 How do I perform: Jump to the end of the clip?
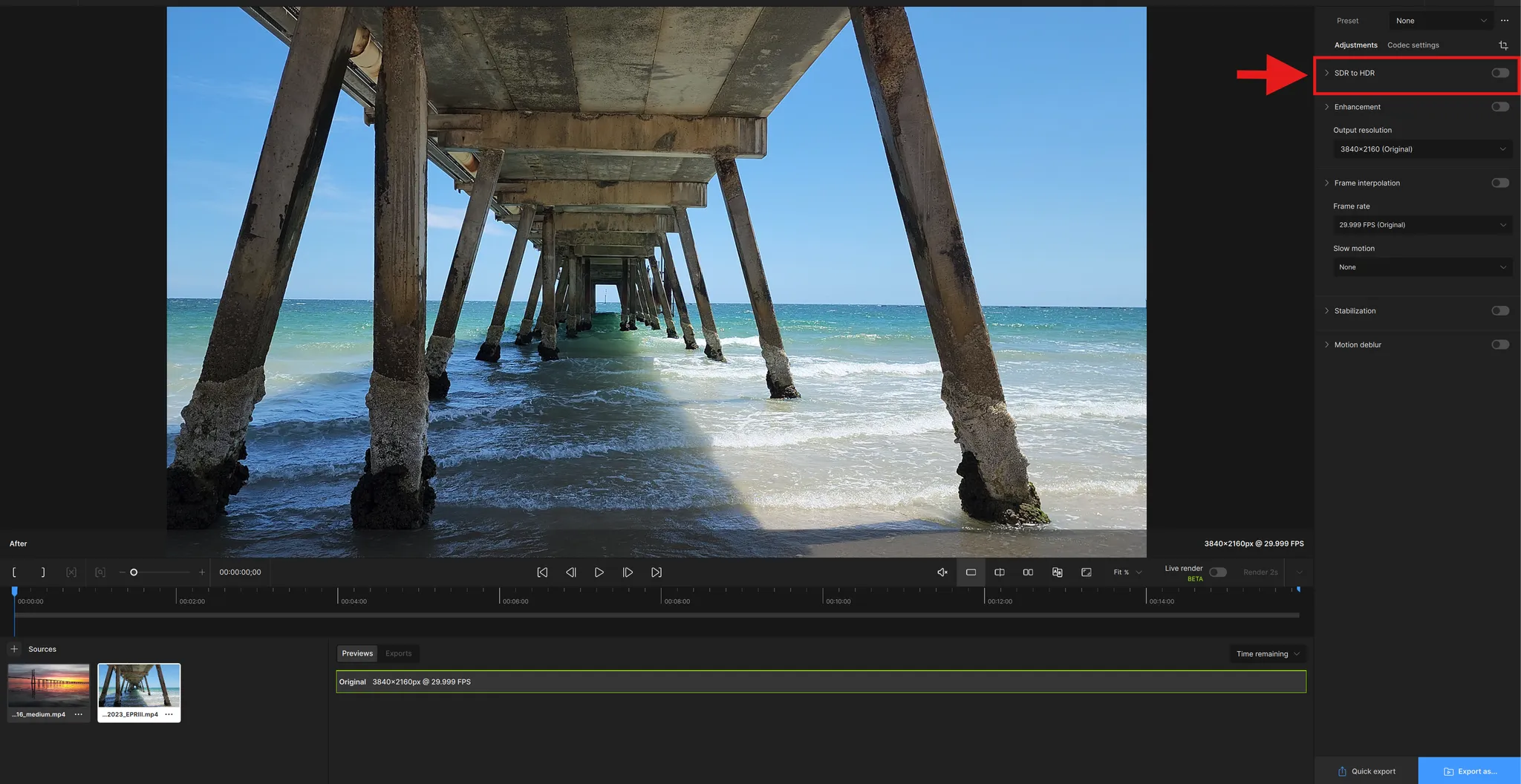pos(657,572)
